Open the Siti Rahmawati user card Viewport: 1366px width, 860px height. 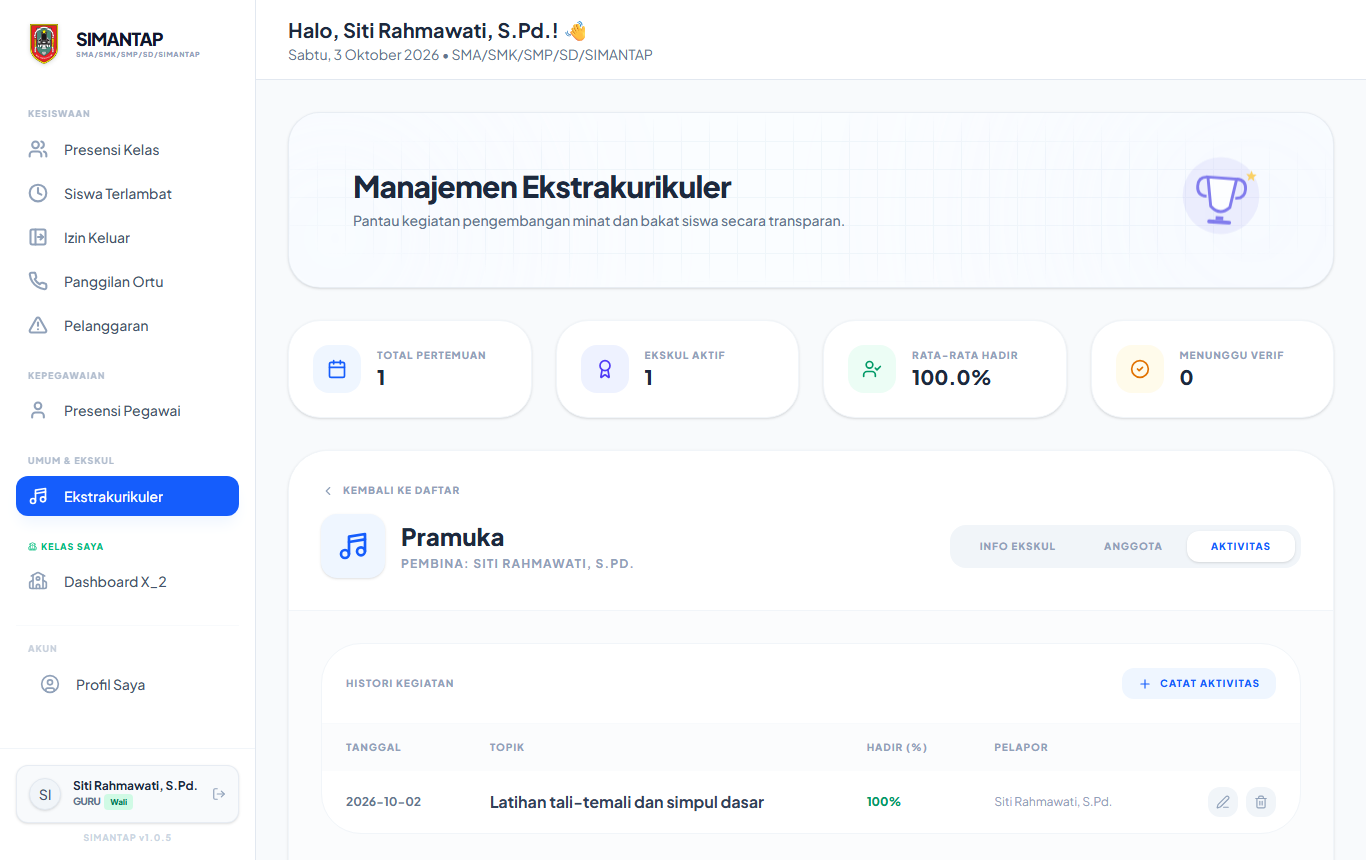tap(127, 794)
